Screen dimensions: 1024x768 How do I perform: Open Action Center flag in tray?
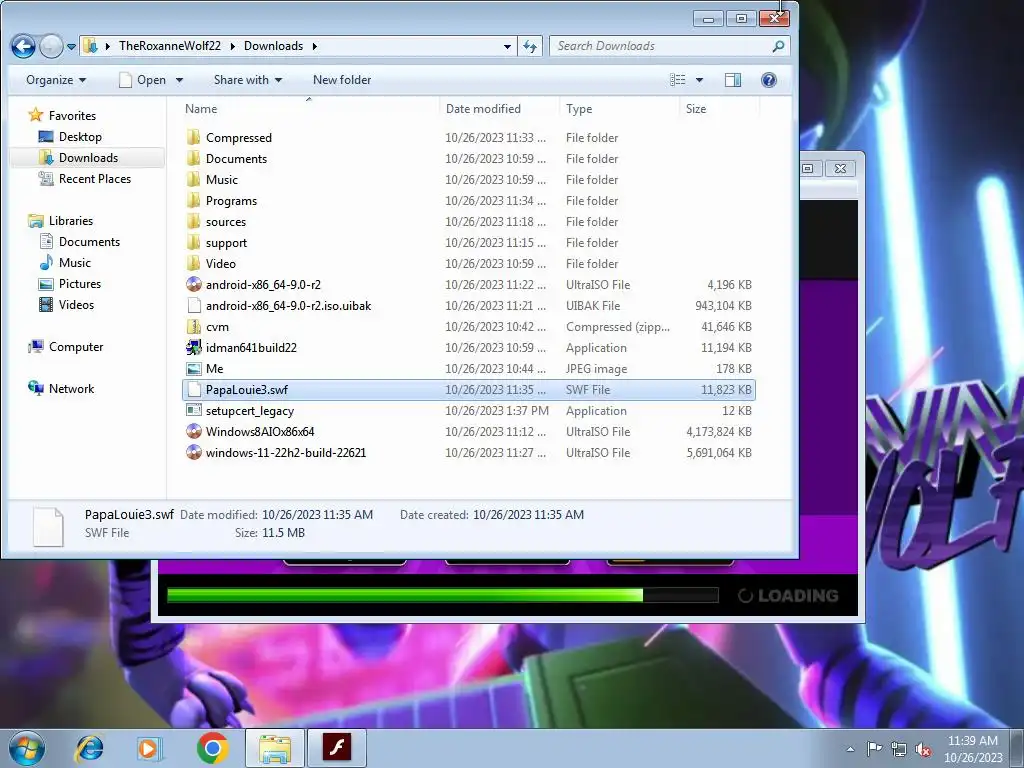click(x=874, y=749)
